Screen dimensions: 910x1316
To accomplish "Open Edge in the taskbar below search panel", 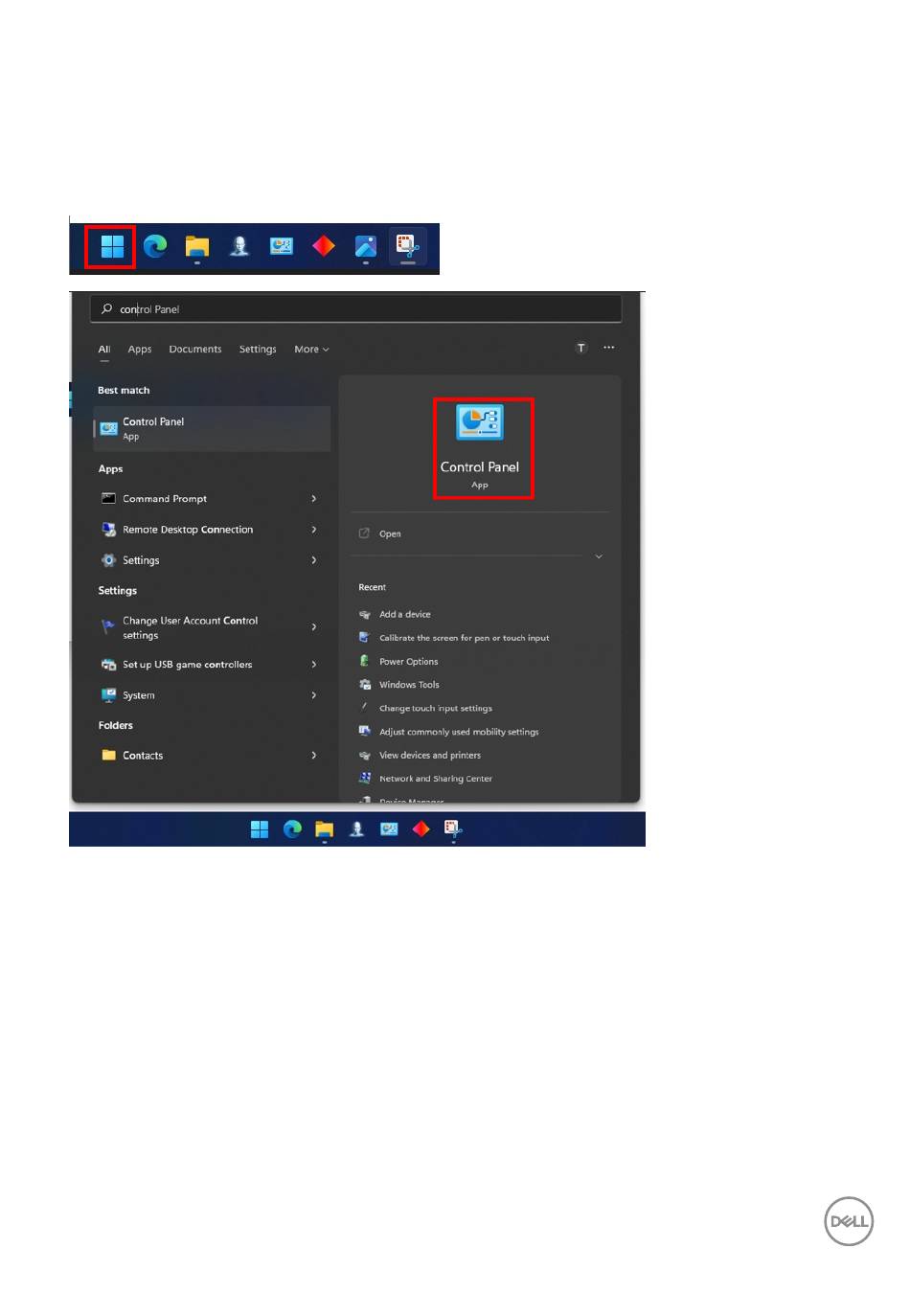I will pyautogui.click(x=292, y=829).
